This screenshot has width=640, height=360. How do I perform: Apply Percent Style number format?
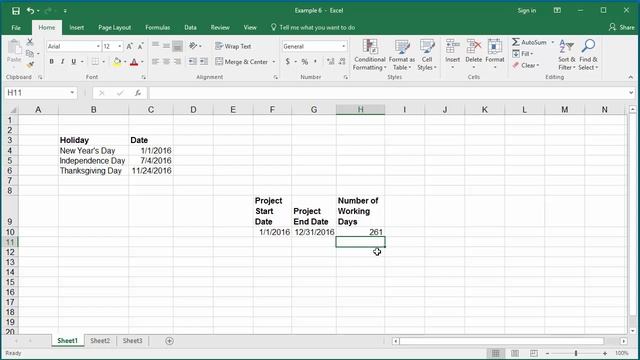tap(304, 62)
